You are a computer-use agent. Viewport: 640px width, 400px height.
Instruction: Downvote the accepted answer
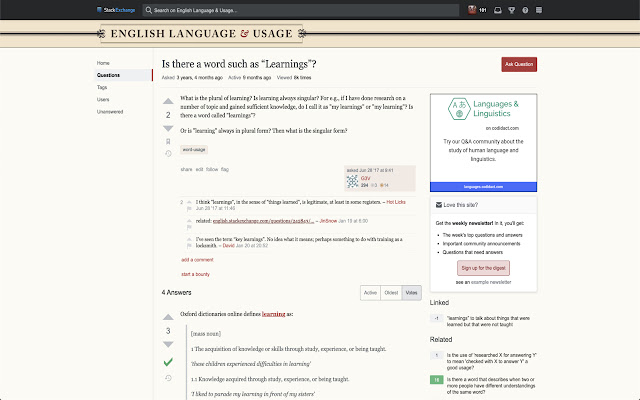[x=168, y=344]
